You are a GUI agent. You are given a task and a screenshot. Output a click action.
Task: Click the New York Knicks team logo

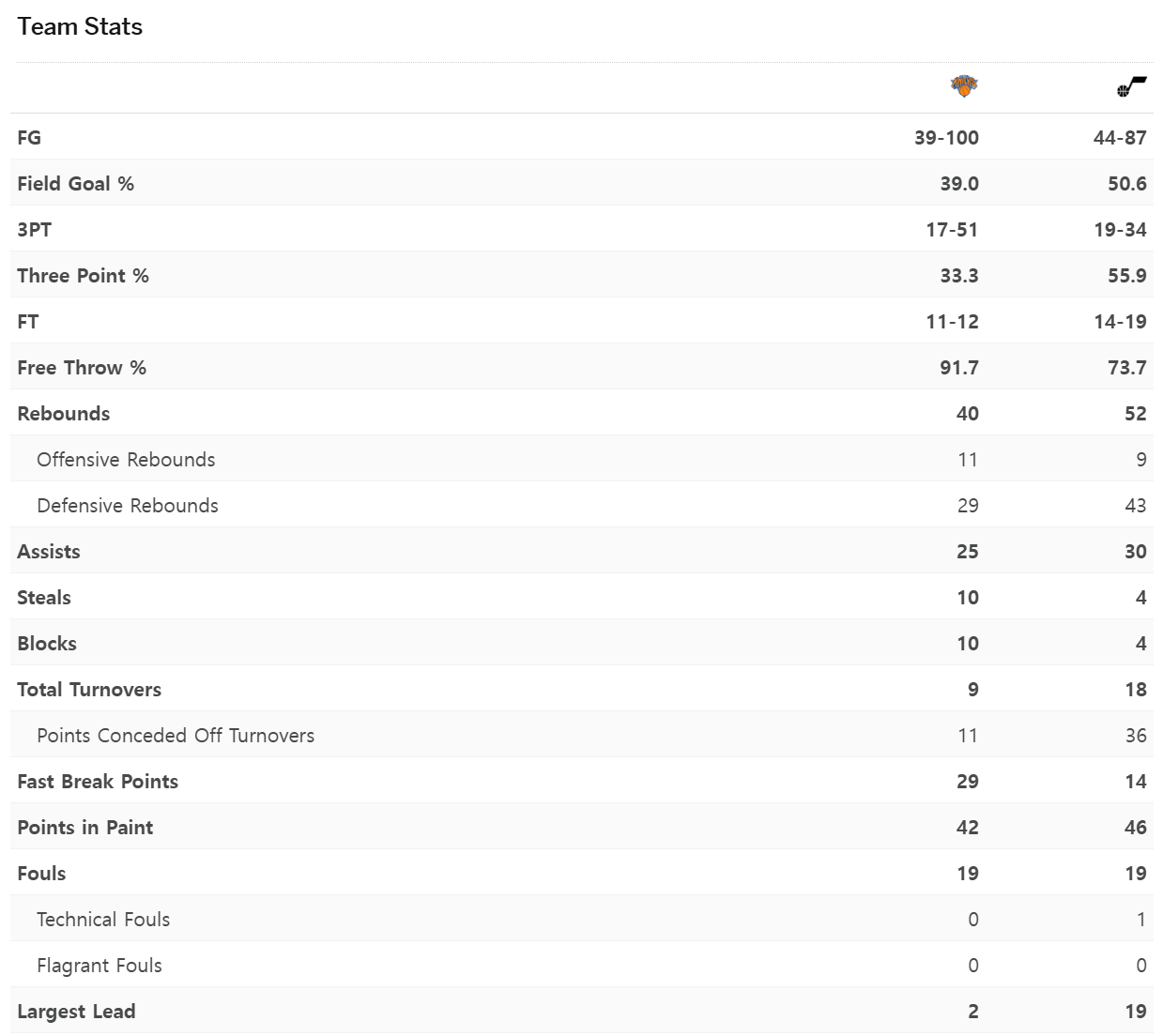[964, 86]
